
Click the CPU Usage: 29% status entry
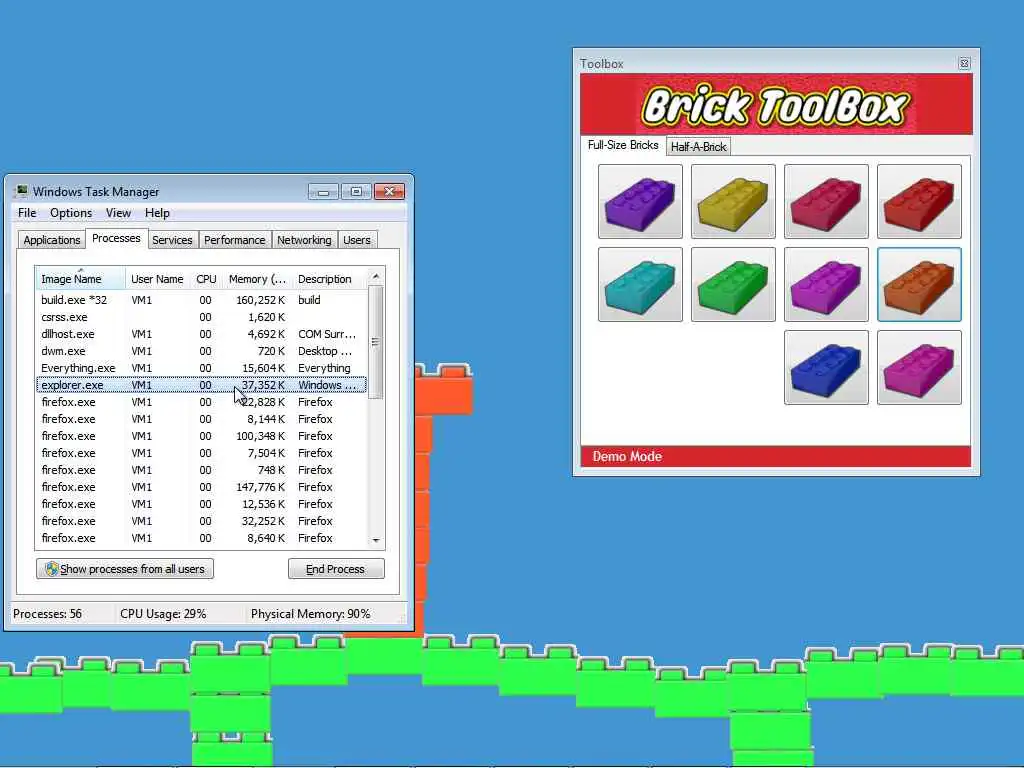tap(163, 614)
